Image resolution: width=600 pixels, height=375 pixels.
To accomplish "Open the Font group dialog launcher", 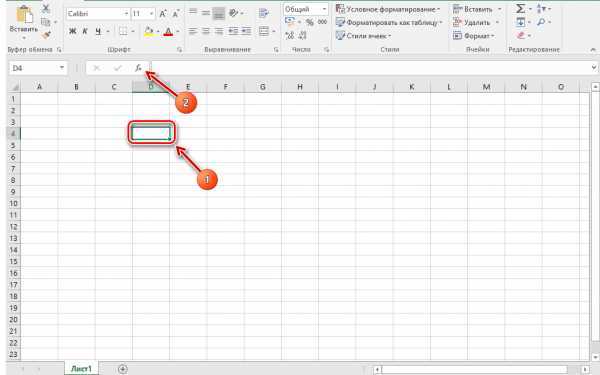I will (179, 49).
